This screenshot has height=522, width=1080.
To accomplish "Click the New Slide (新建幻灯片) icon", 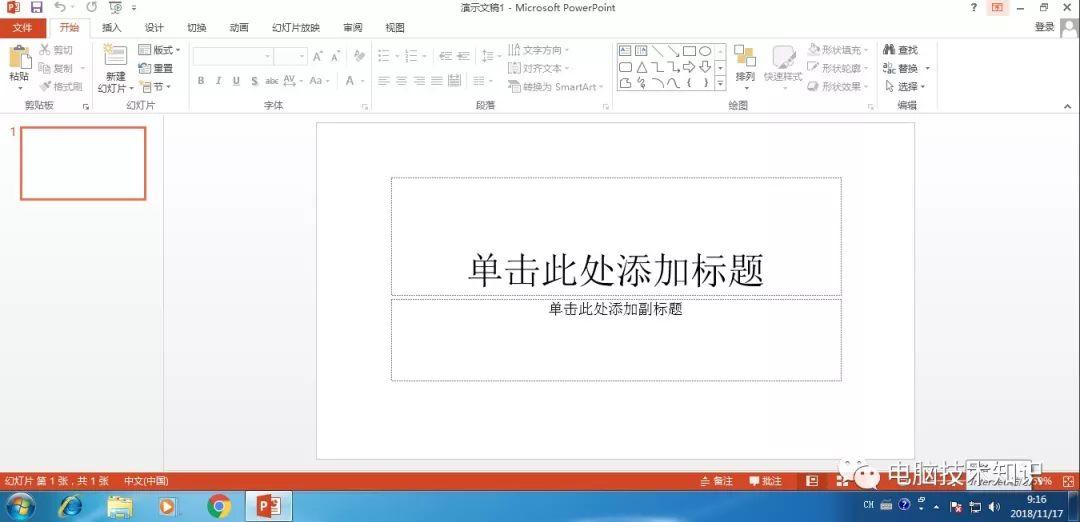I will tap(115, 56).
